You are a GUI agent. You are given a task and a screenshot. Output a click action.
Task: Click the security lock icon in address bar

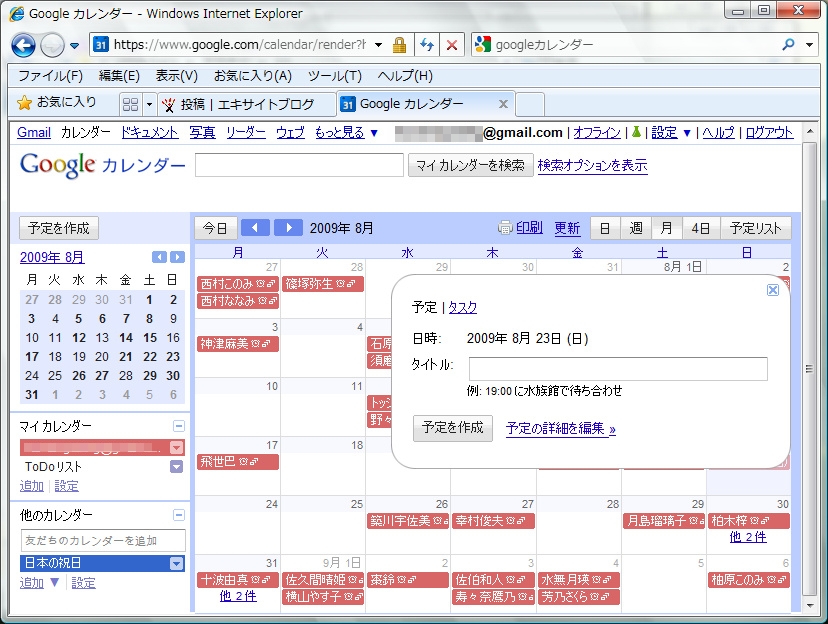(x=400, y=45)
